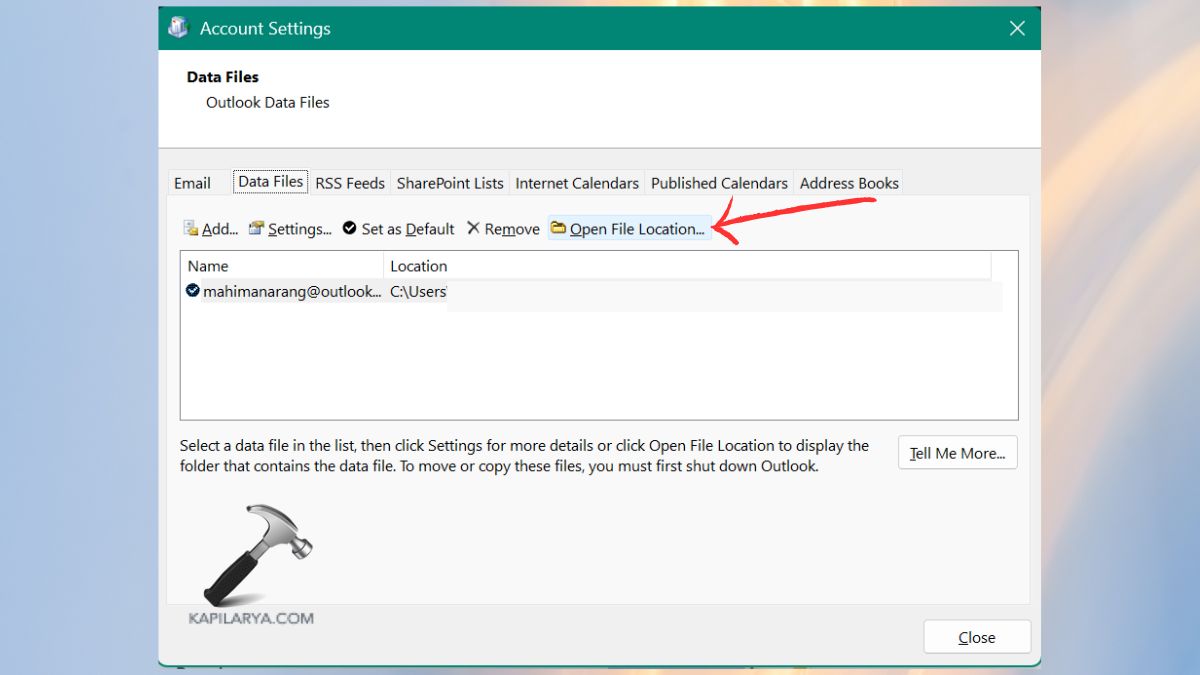Click the Open File Location folder icon
The width and height of the screenshot is (1200, 675).
coord(558,228)
